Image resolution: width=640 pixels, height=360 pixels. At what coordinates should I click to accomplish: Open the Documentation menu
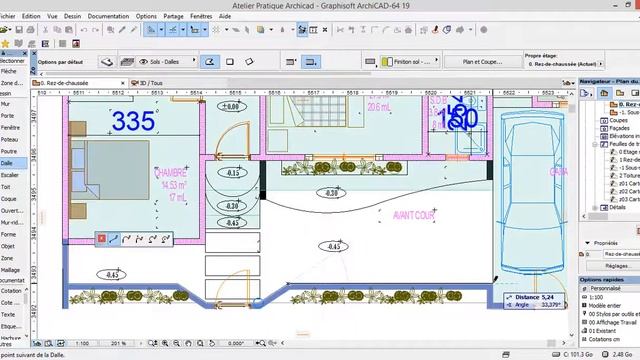[x=108, y=16]
